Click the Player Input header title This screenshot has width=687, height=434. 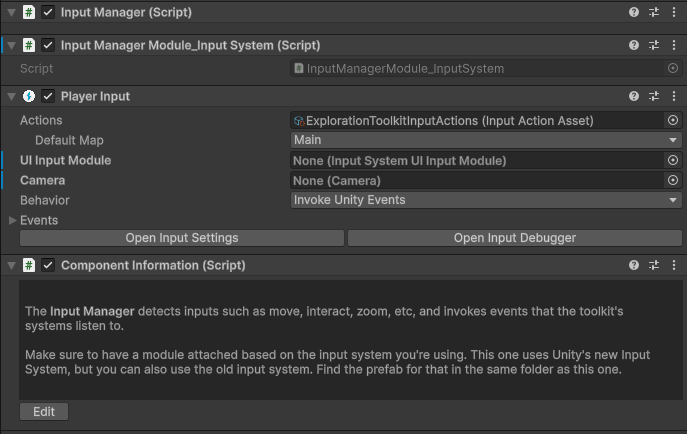pyautogui.click(x=95, y=96)
